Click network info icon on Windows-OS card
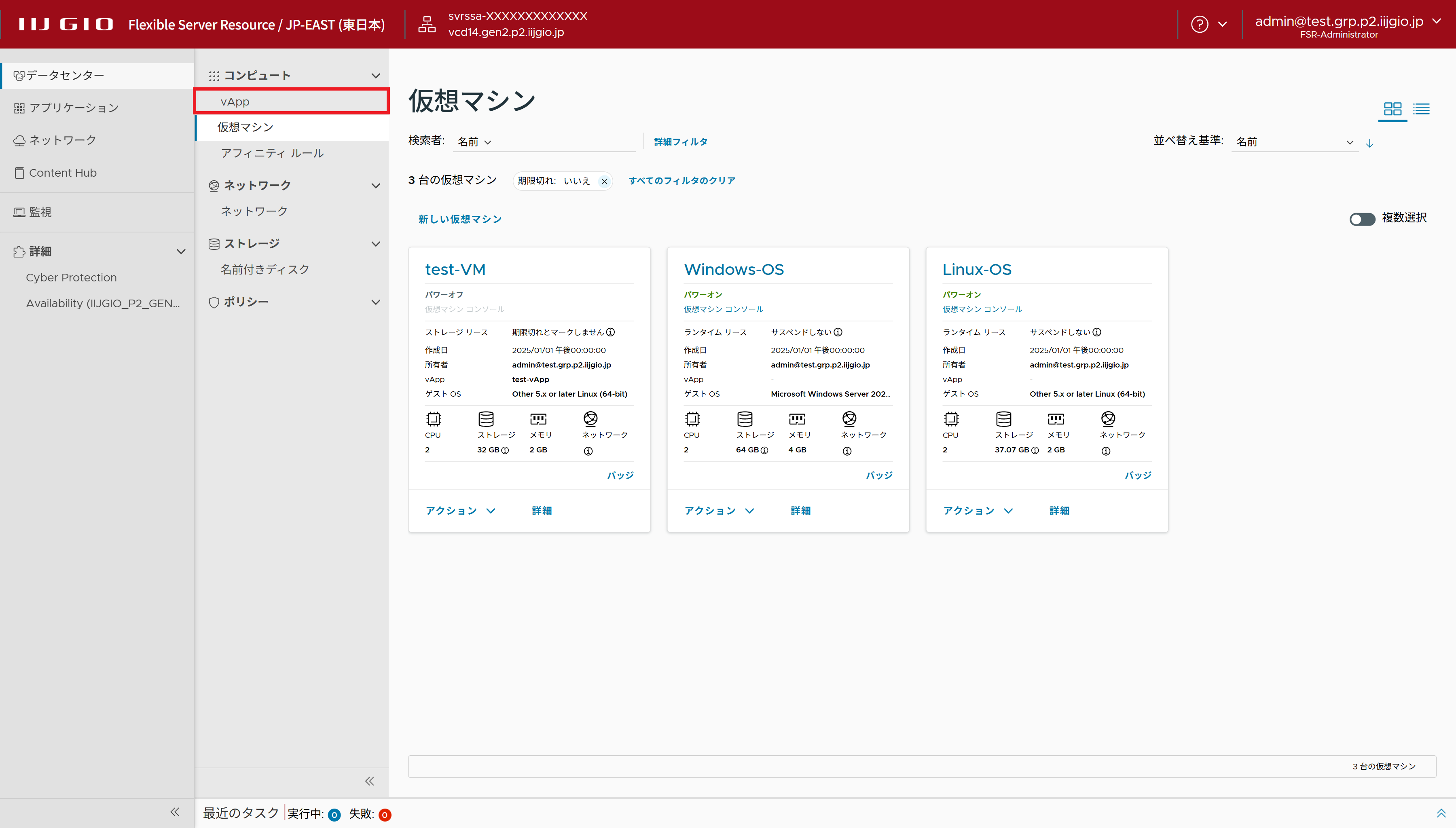The width and height of the screenshot is (1456, 828). click(x=847, y=451)
